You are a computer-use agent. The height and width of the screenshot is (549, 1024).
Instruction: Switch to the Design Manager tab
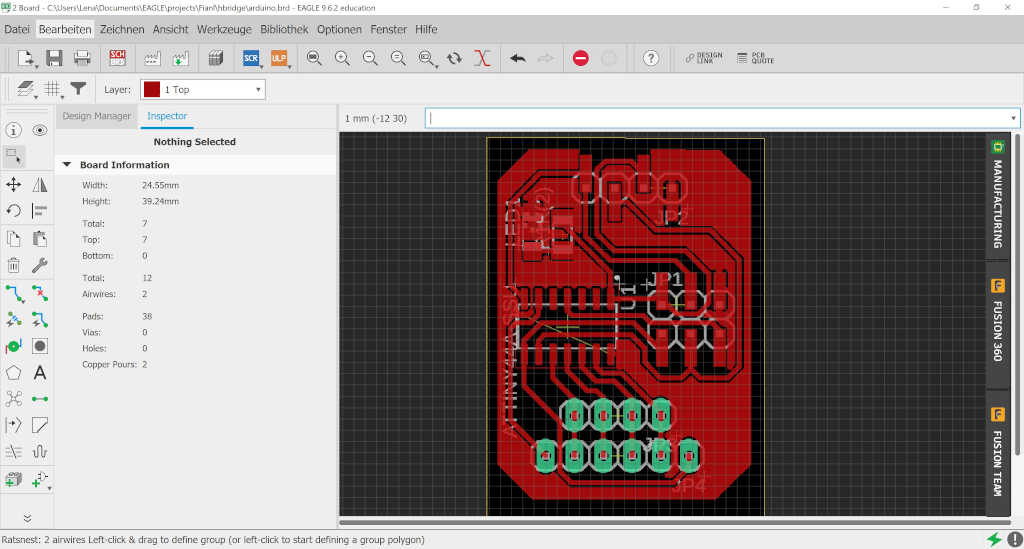[x=97, y=116]
